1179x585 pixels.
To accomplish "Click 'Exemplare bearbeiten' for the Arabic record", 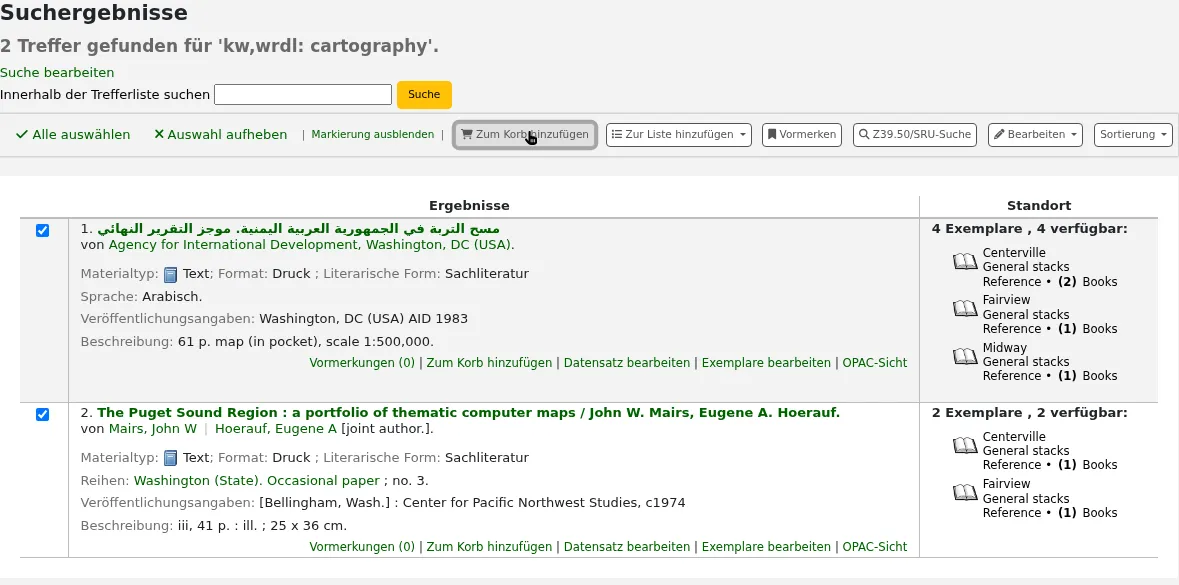I will coord(766,363).
